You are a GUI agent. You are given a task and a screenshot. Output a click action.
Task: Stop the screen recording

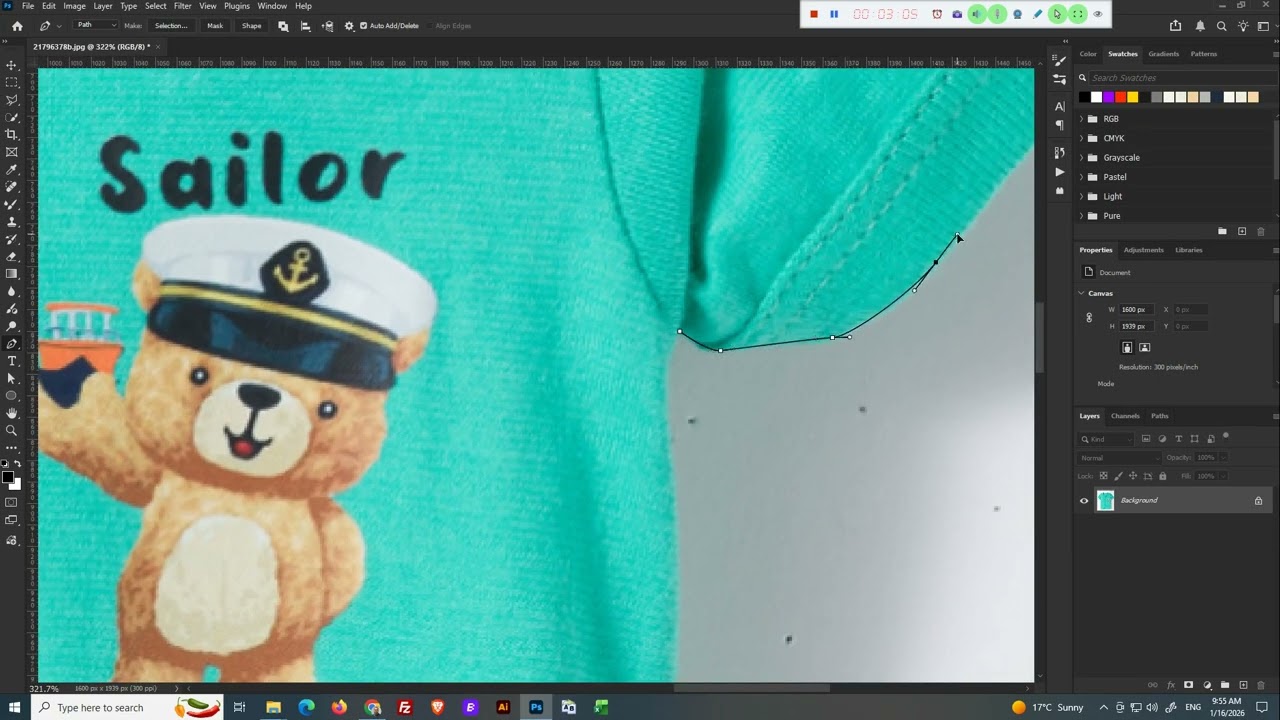[x=814, y=14]
